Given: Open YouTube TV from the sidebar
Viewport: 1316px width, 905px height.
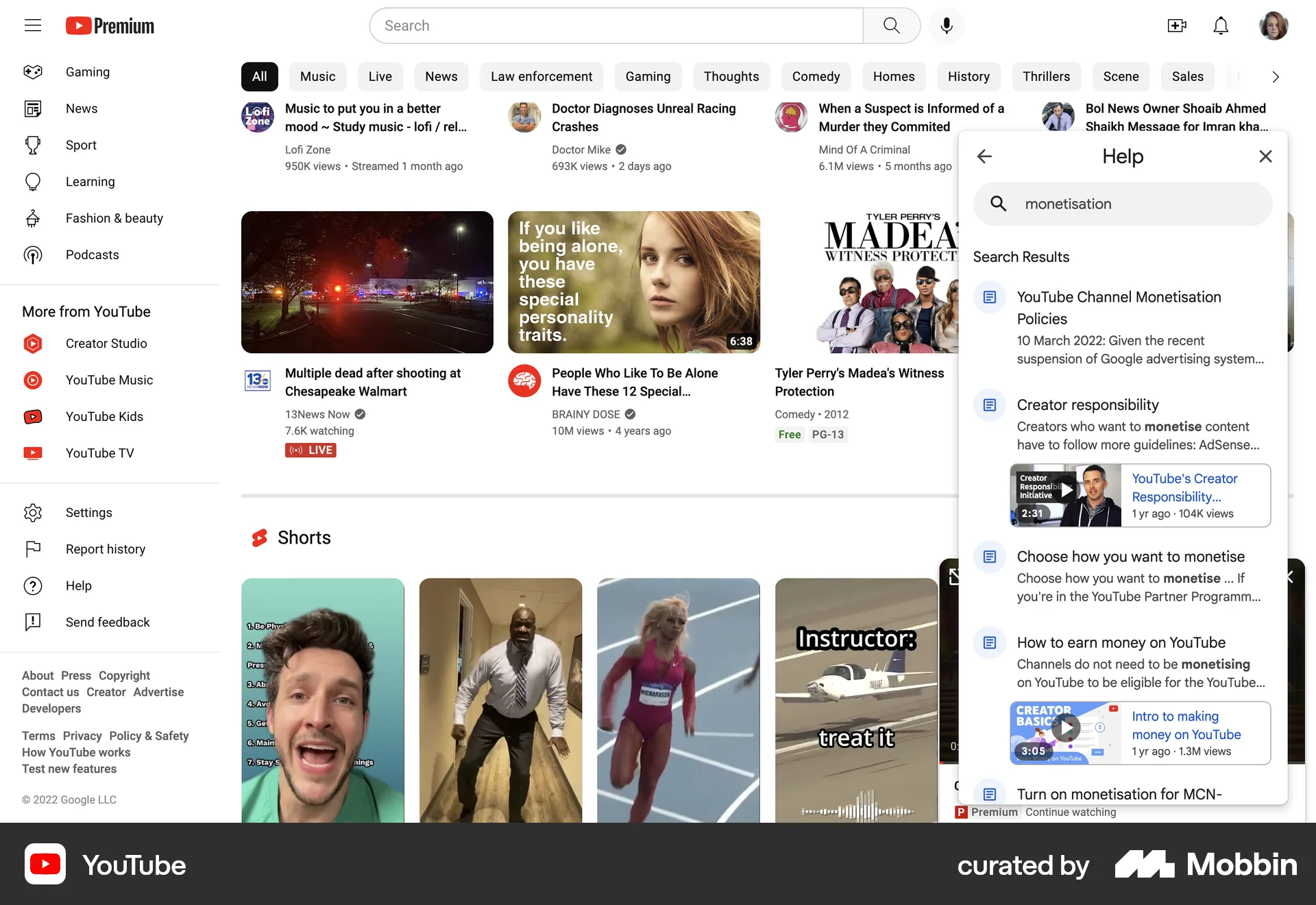Looking at the screenshot, I should click(100, 452).
